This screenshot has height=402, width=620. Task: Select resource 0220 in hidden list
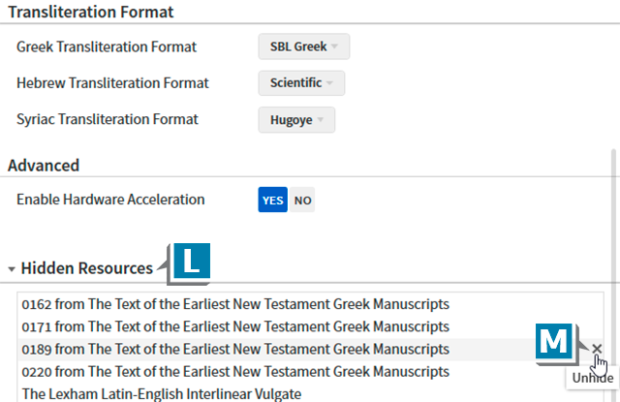click(235, 371)
